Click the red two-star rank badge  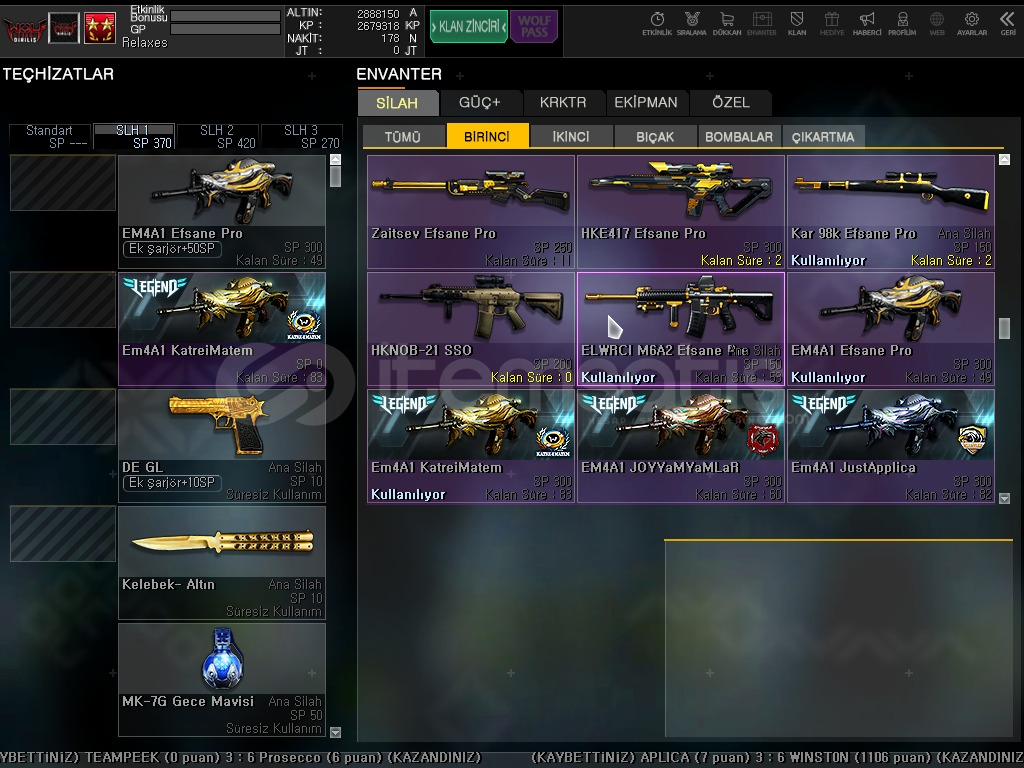(x=100, y=29)
